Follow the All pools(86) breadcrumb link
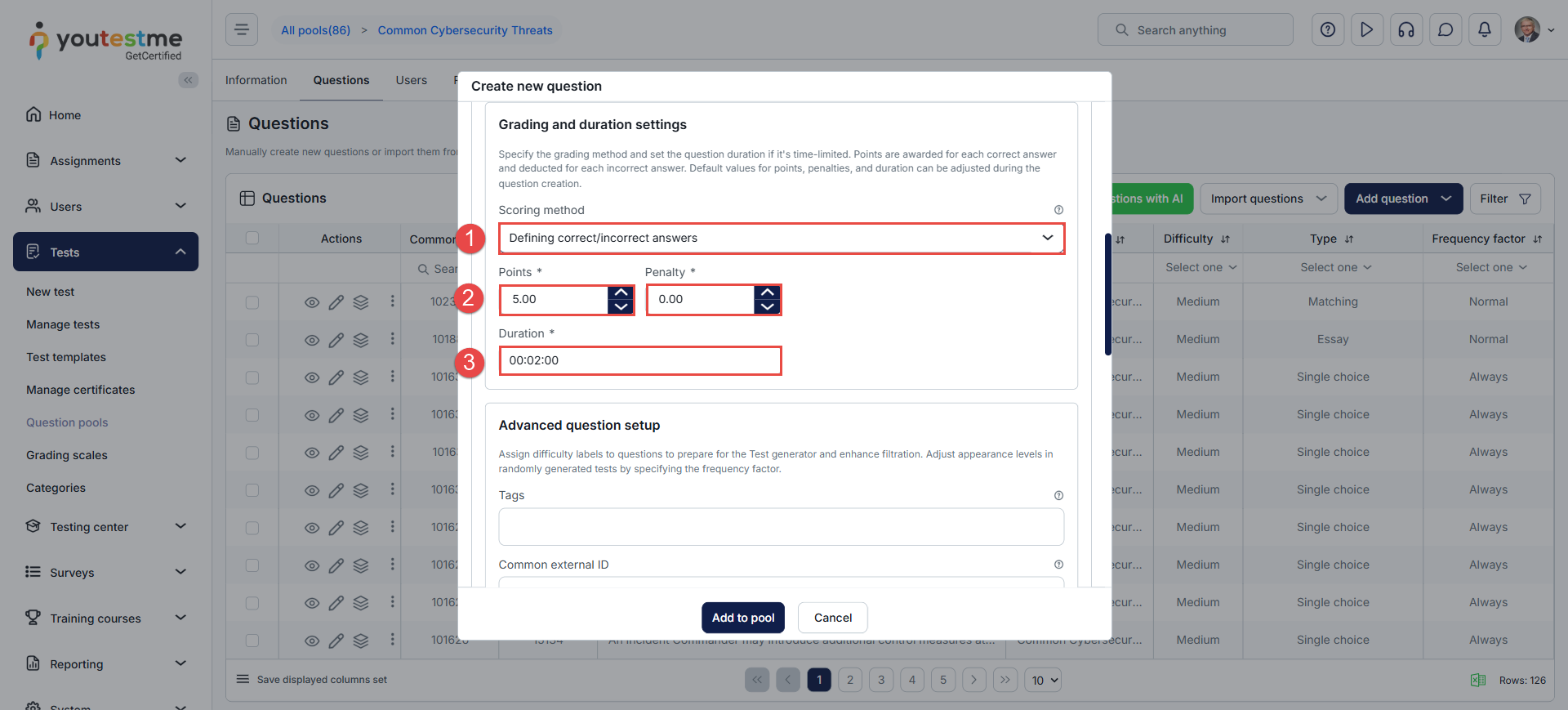 click(x=316, y=30)
